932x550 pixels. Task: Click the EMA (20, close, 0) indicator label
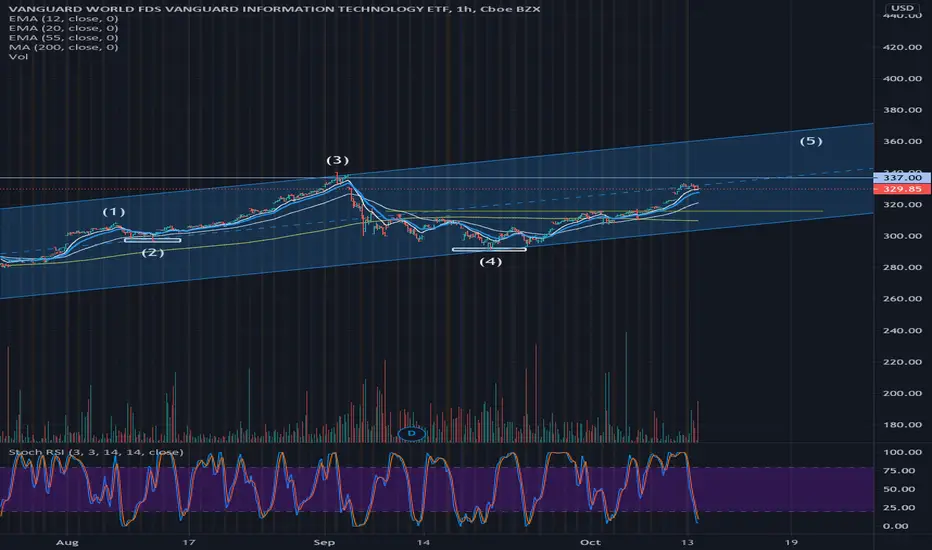63,28
